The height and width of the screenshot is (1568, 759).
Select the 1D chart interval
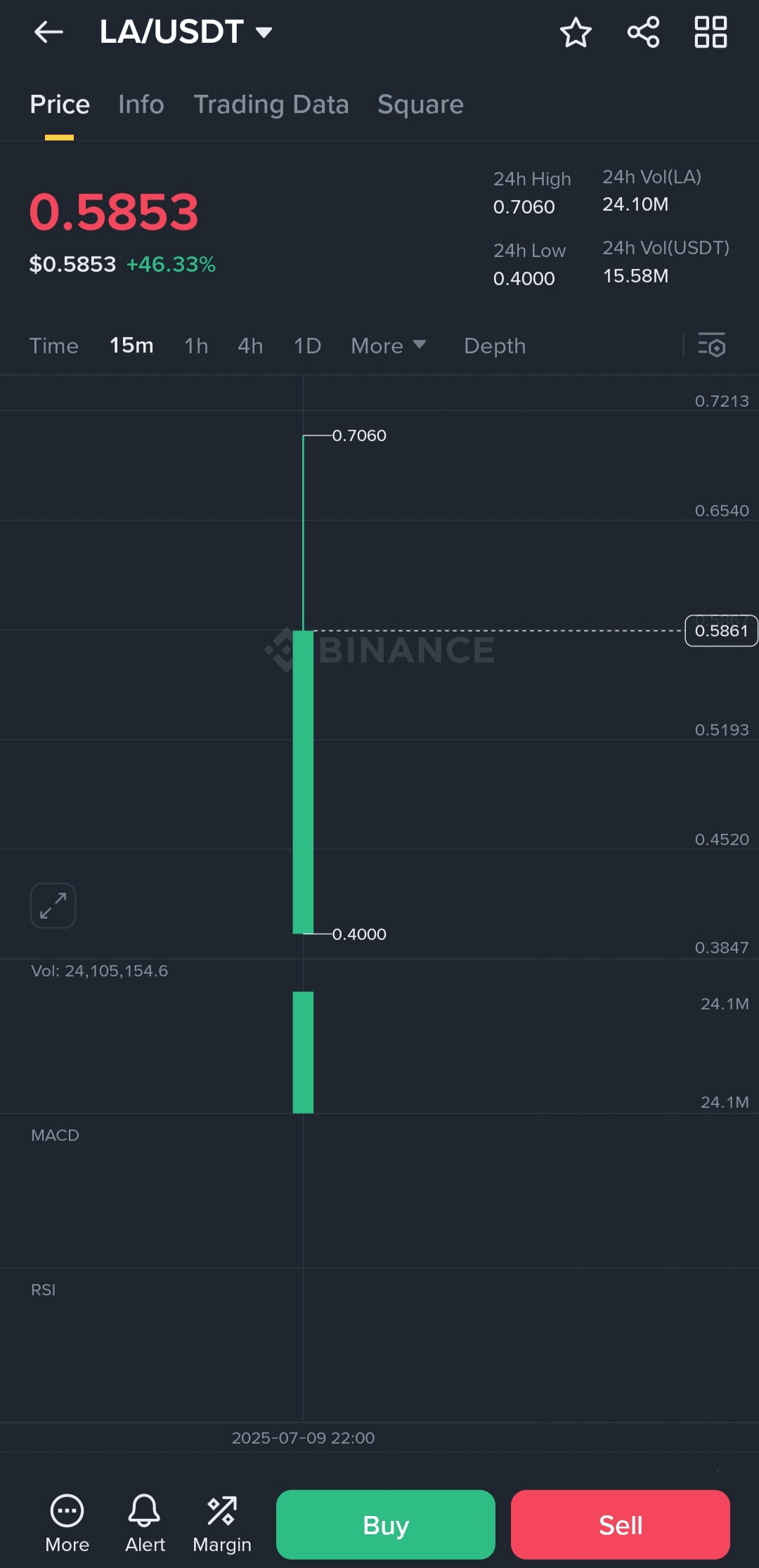(x=307, y=346)
